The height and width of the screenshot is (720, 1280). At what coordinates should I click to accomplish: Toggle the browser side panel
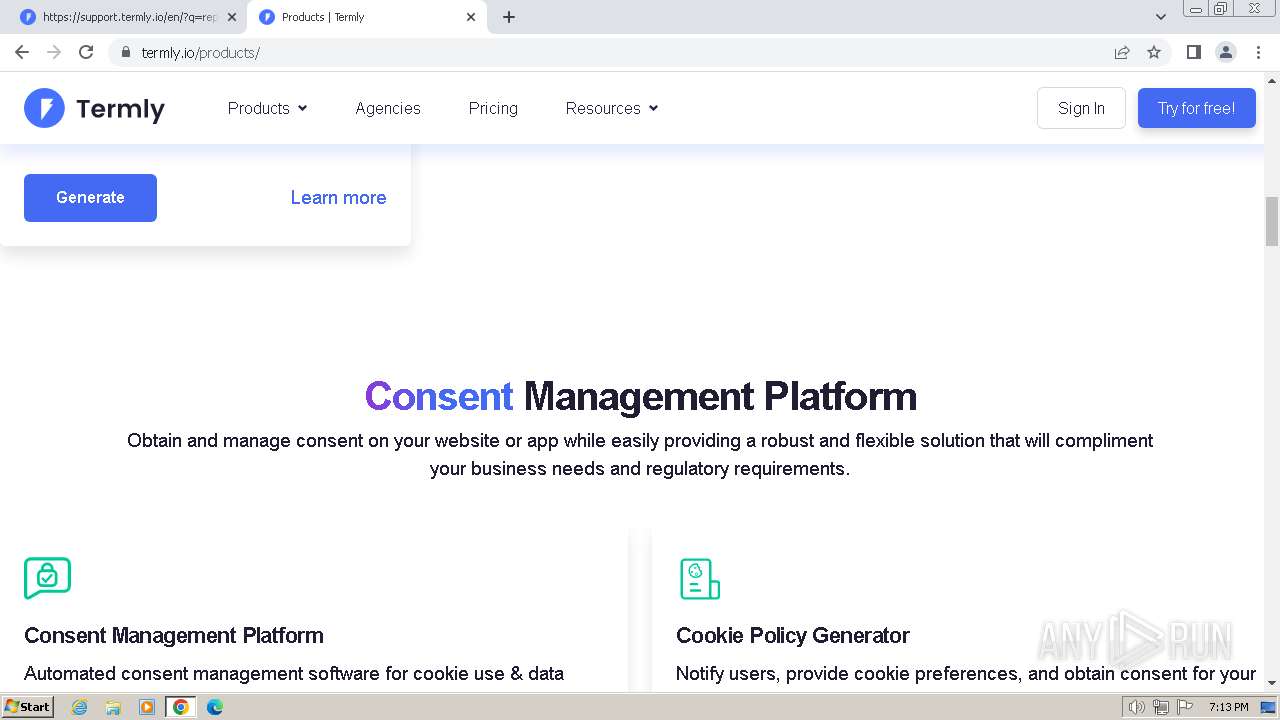click(x=1194, y=52)
